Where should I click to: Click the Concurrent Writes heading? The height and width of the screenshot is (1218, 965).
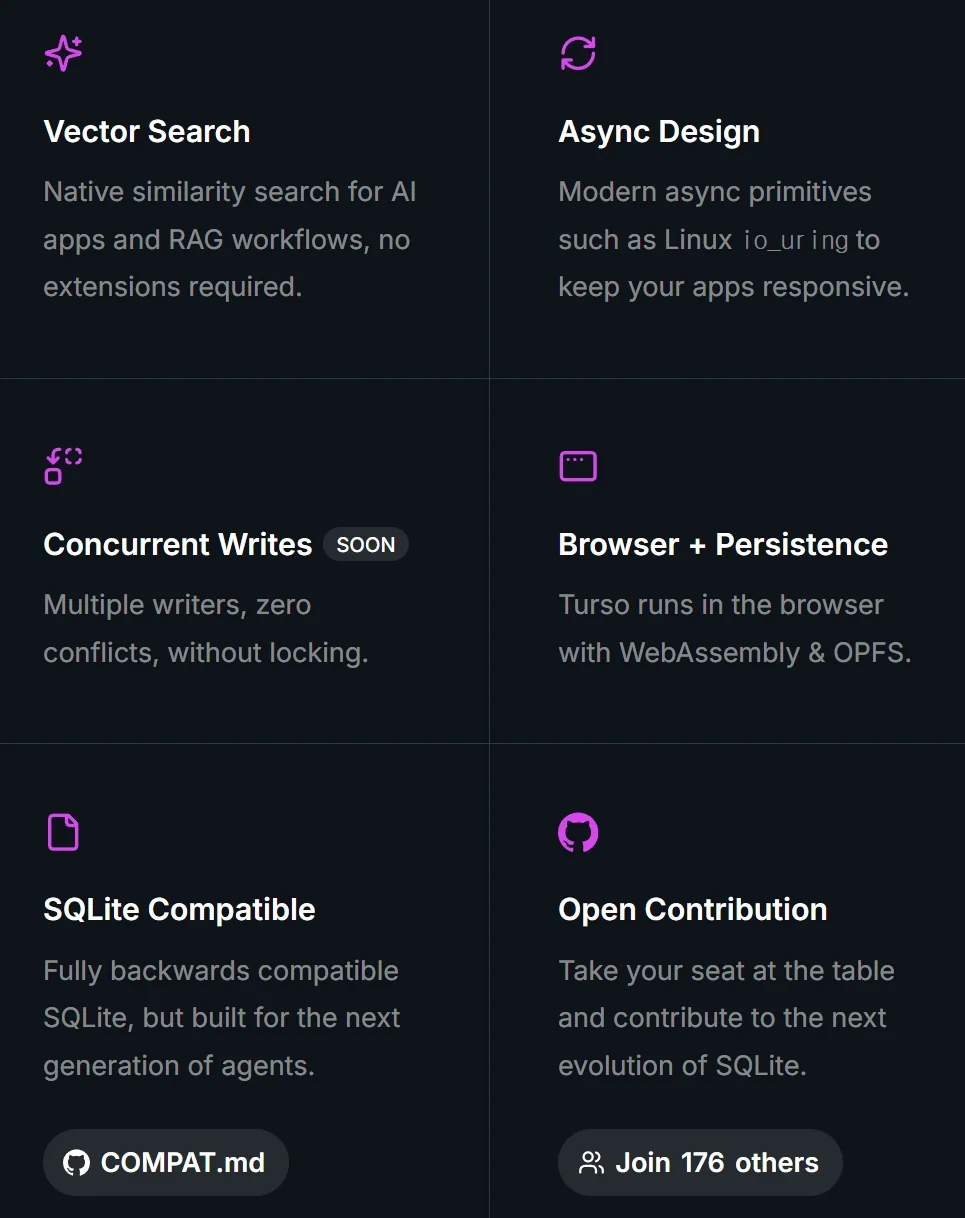point(178,545)
